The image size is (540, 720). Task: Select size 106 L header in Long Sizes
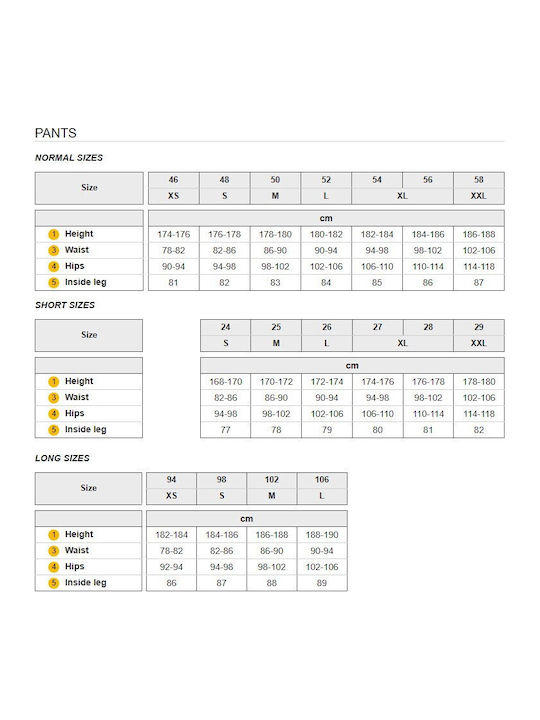pos(322,488)
